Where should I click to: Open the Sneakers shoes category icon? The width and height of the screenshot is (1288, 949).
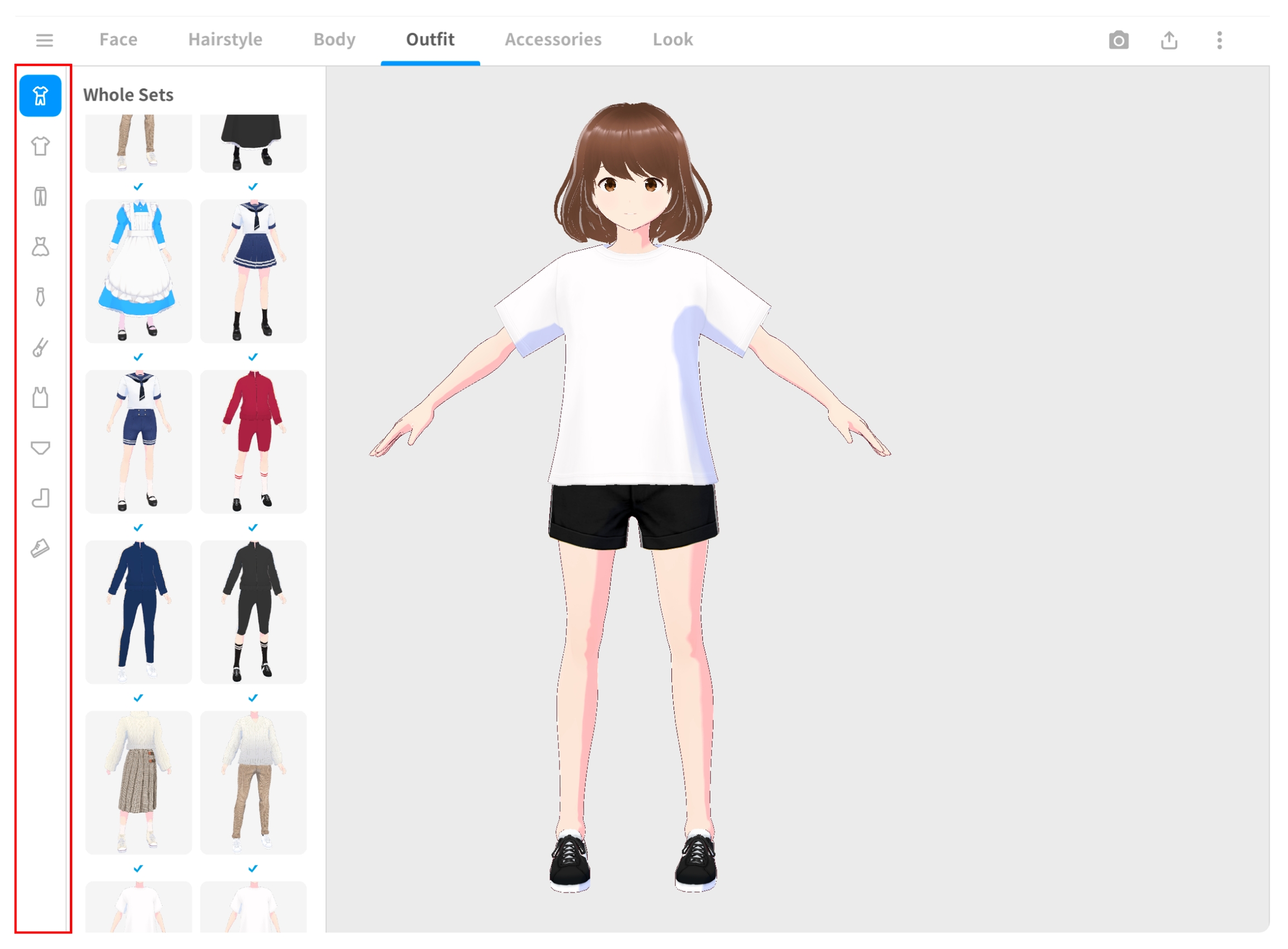(x=40, y=549)
